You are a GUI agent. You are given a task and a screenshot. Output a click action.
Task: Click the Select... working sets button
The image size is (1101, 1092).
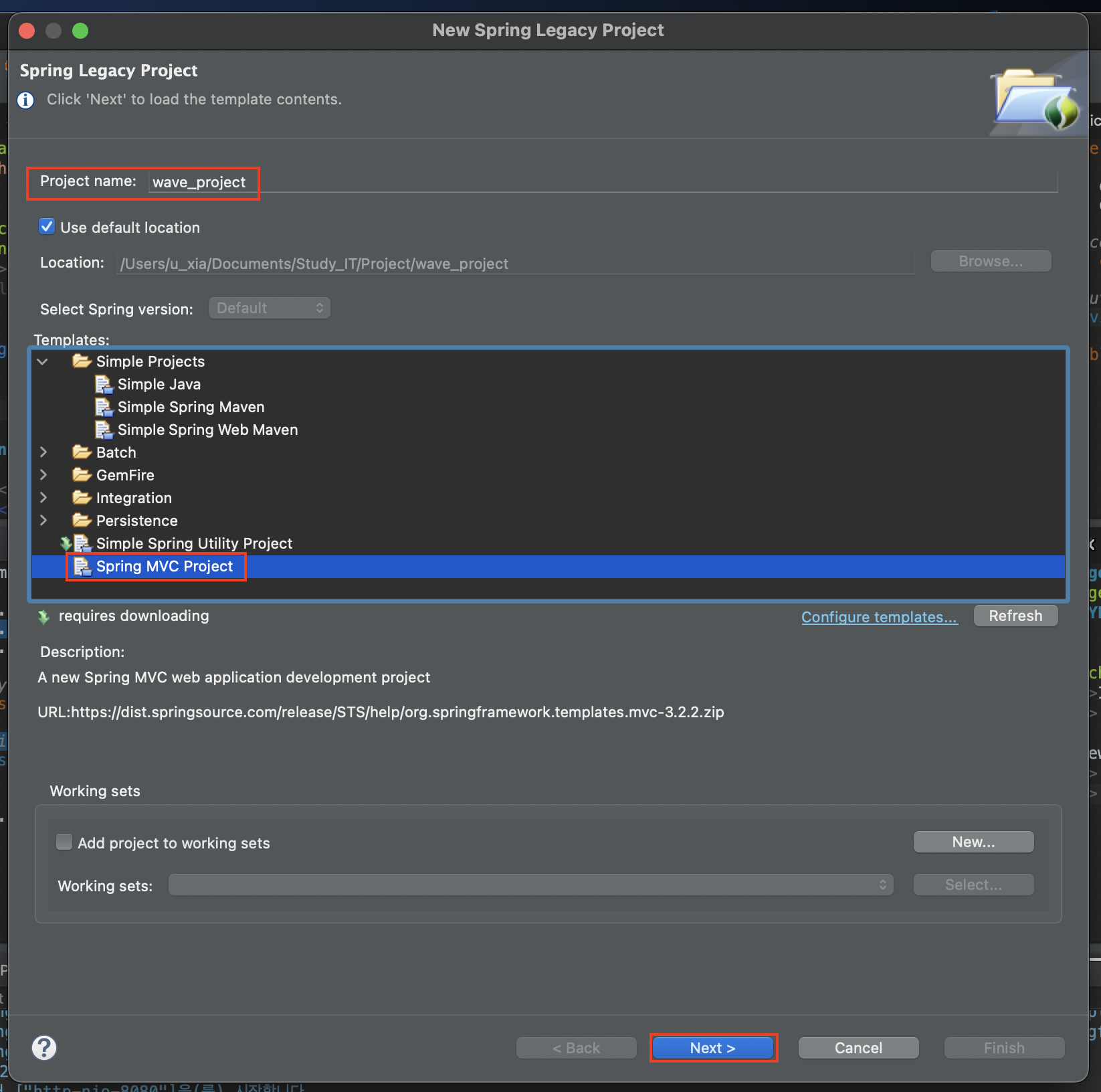[974, 885]
